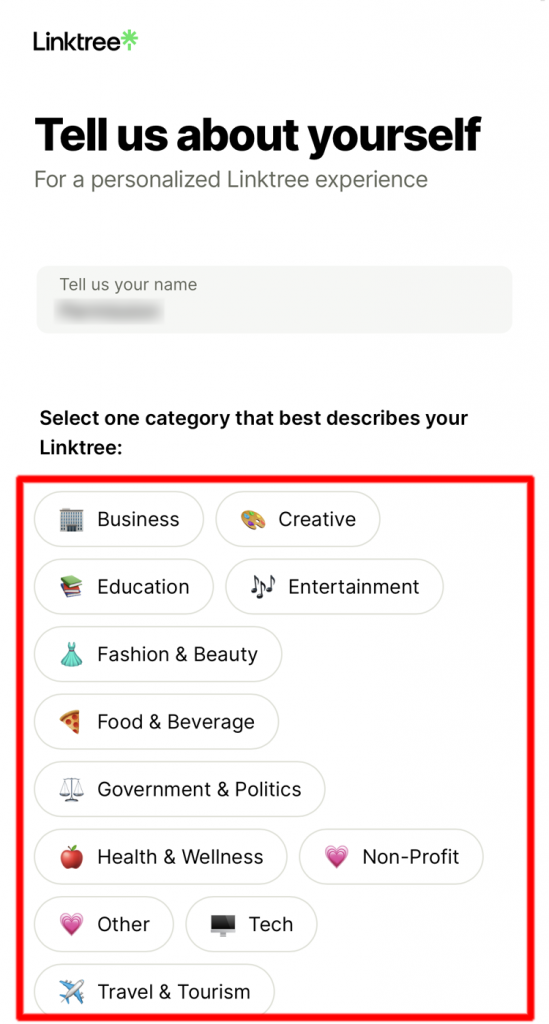Choose the Other category pill

(104, 924)
